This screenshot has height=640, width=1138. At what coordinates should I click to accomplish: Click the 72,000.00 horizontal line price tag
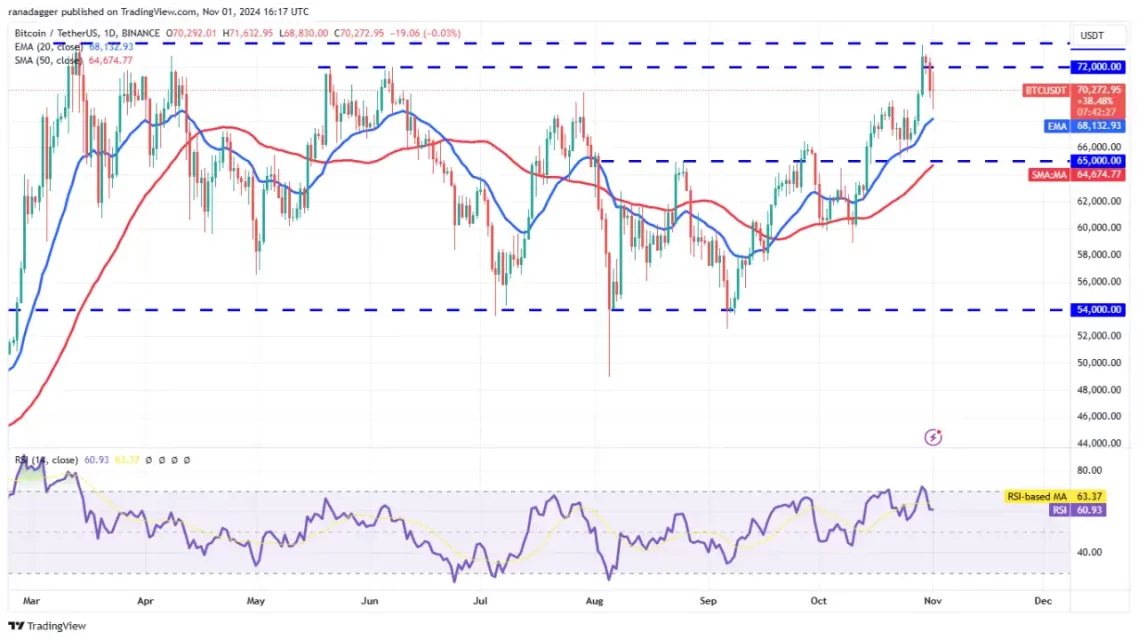1098,67
